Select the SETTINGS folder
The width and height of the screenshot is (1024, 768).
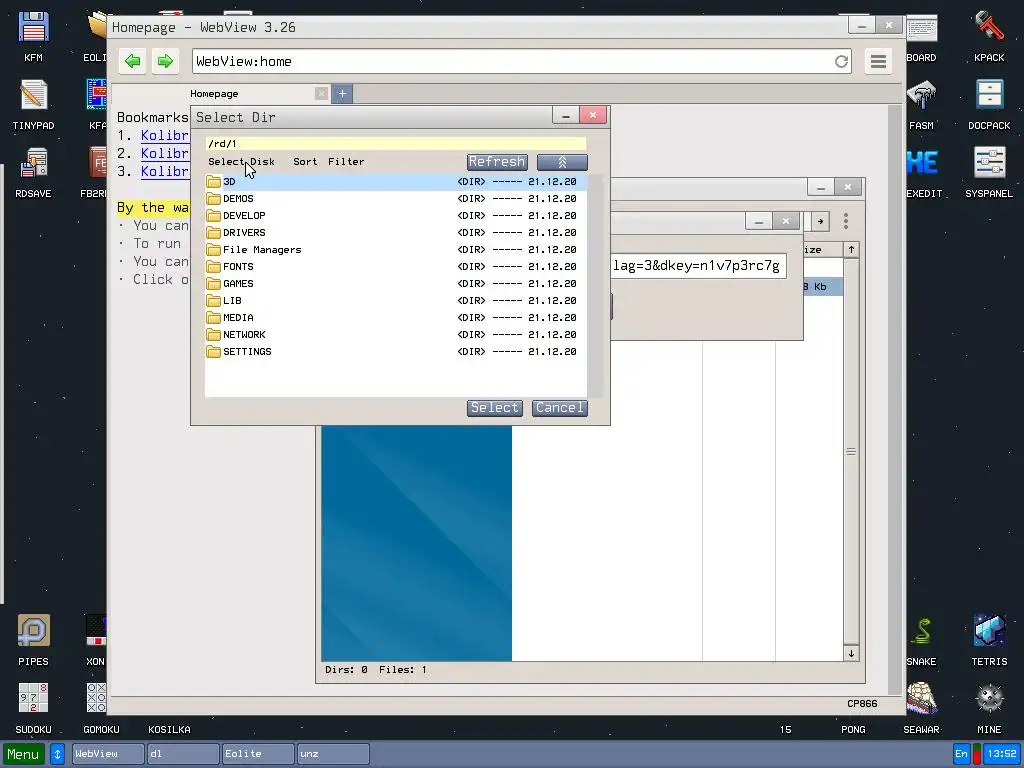point(396,351)
